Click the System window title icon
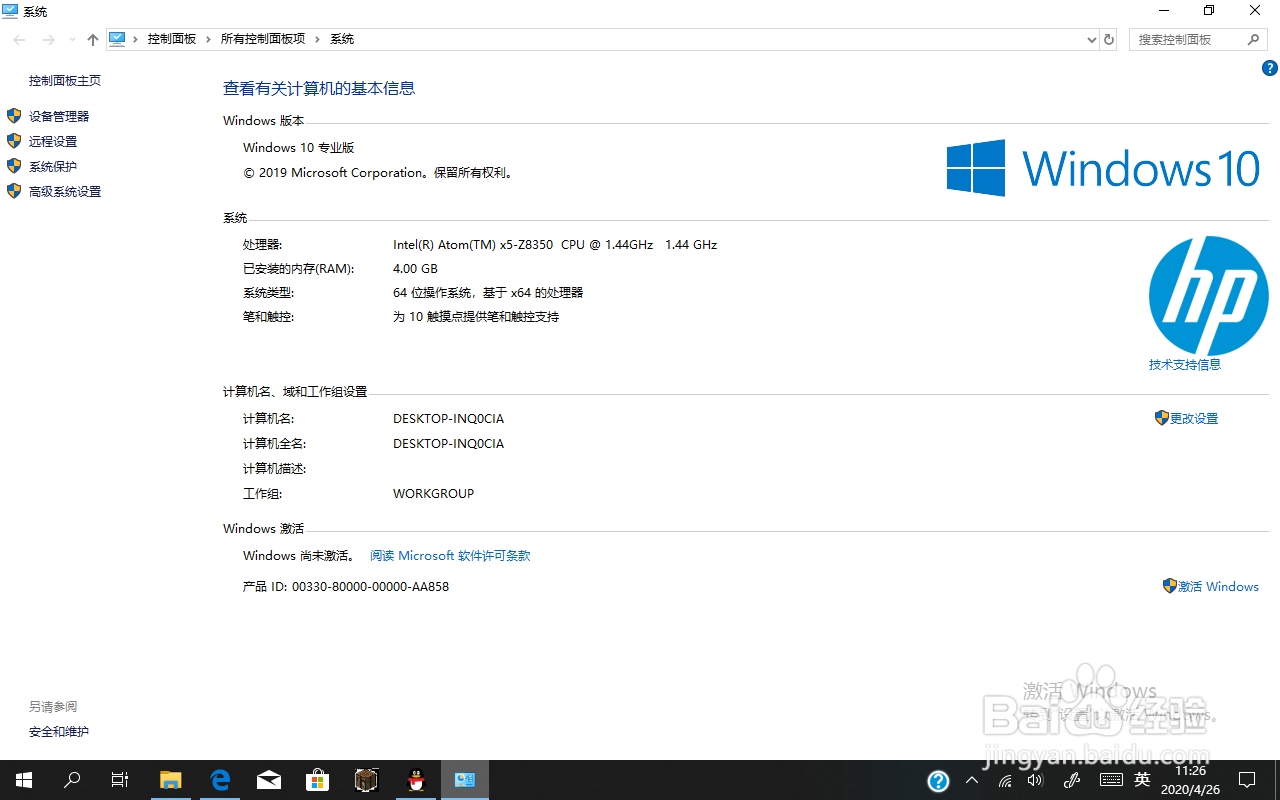 point(11,11)
